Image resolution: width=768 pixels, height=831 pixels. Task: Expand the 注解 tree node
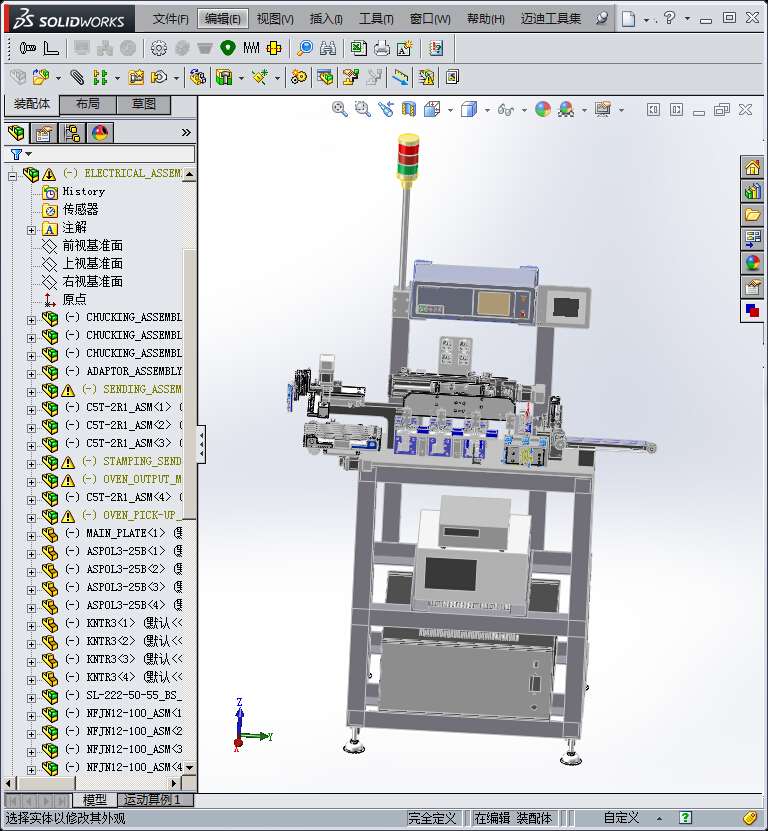click(31, 230)
